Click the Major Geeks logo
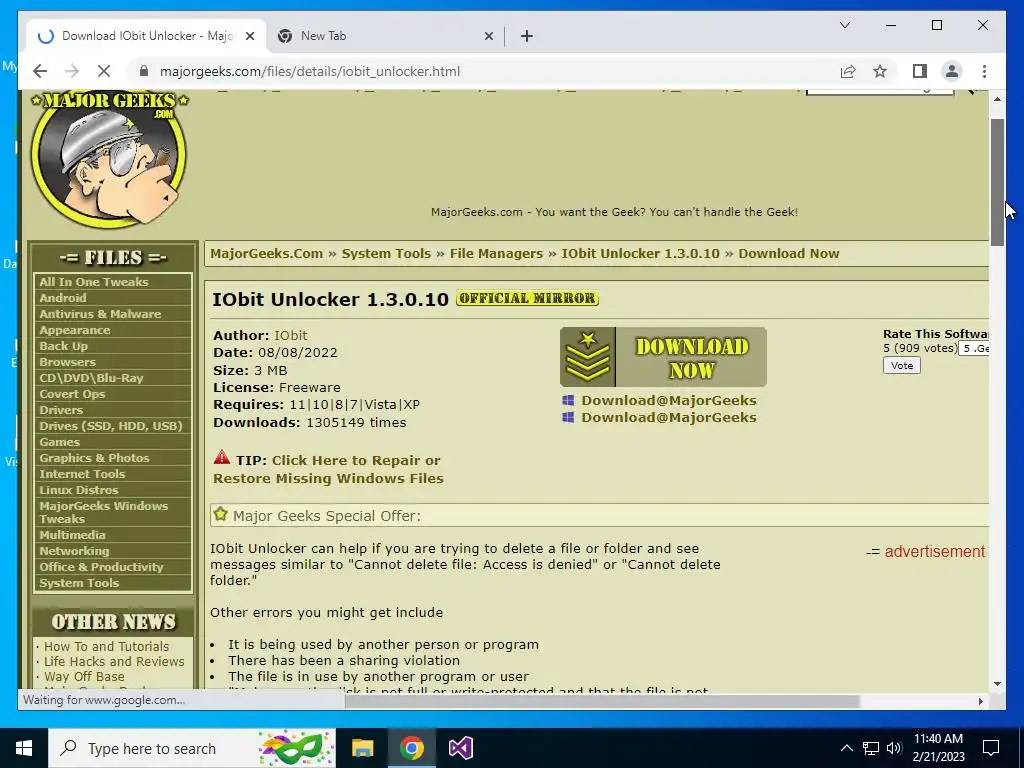 tap(108, 158)
